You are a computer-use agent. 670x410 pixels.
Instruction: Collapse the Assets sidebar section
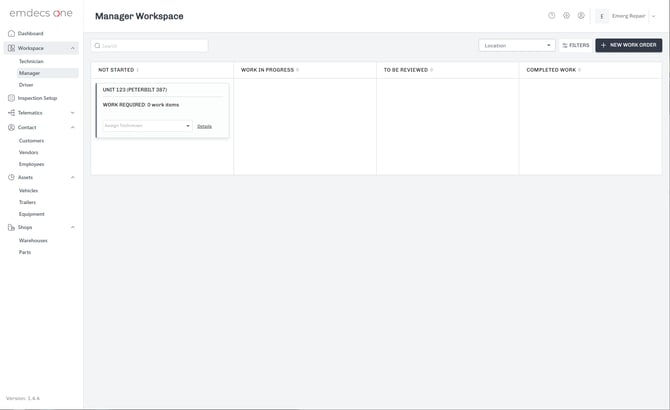73,177
